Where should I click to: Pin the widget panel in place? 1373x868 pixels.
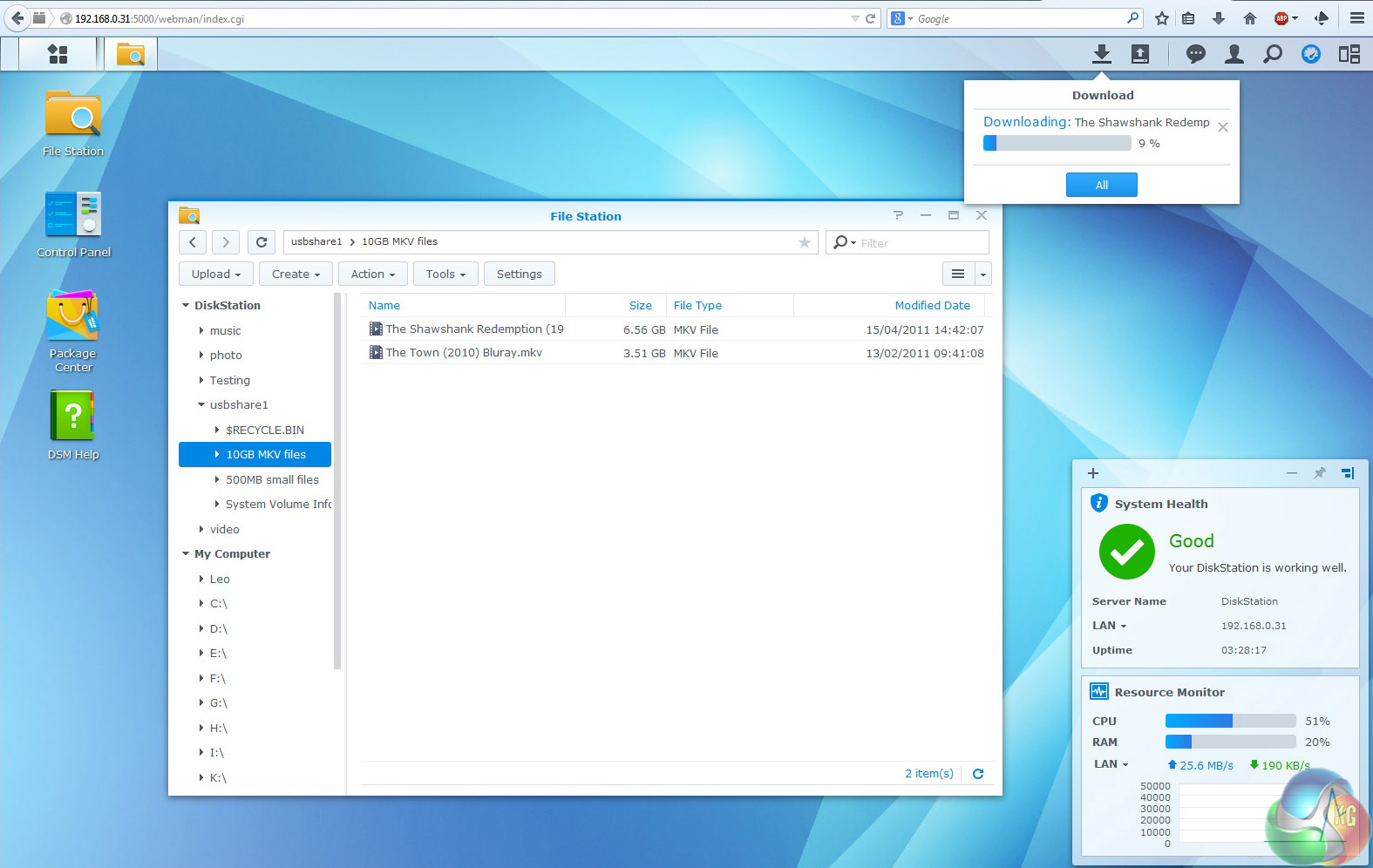(x=1319, y=473)
